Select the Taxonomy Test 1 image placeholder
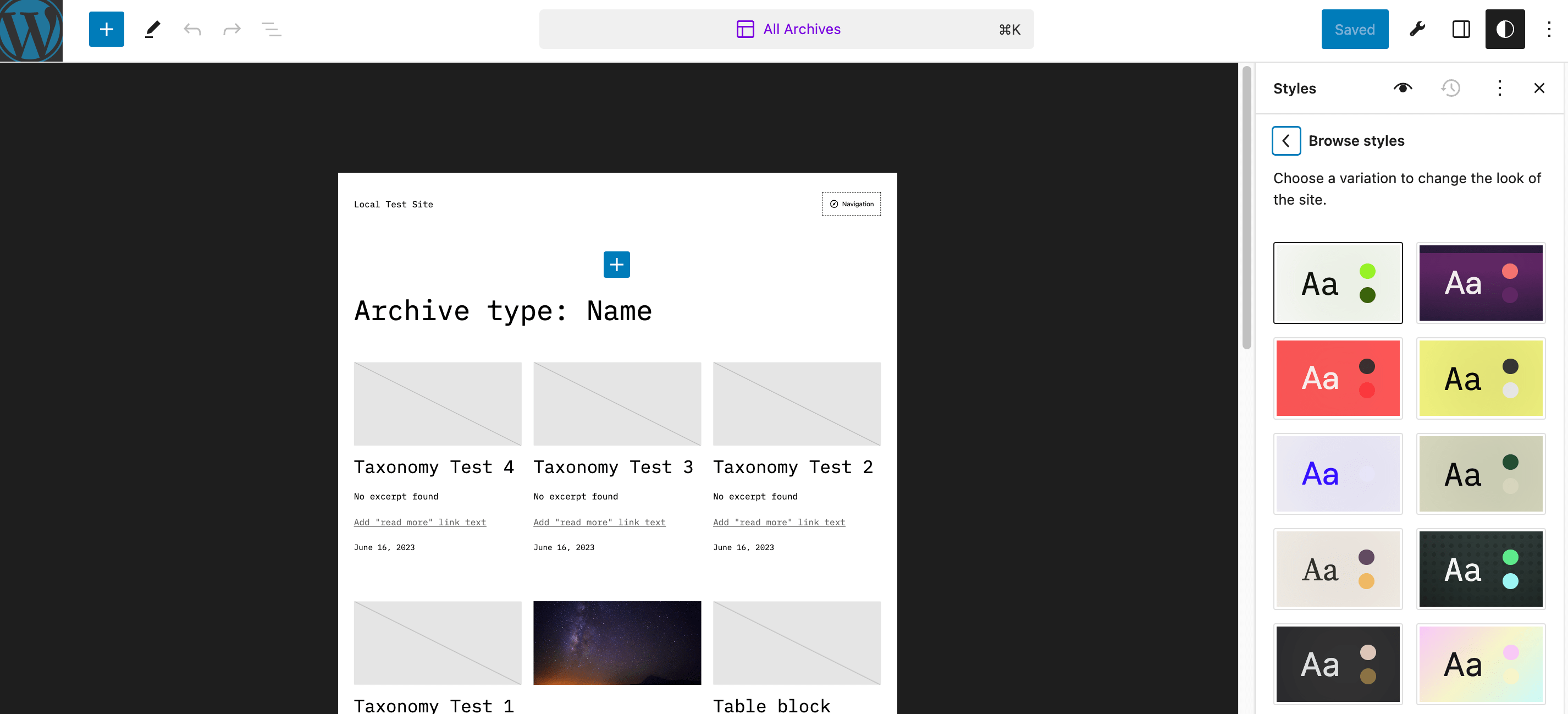Viewport: 1568px width, 714px height. [x=437, y=642]
